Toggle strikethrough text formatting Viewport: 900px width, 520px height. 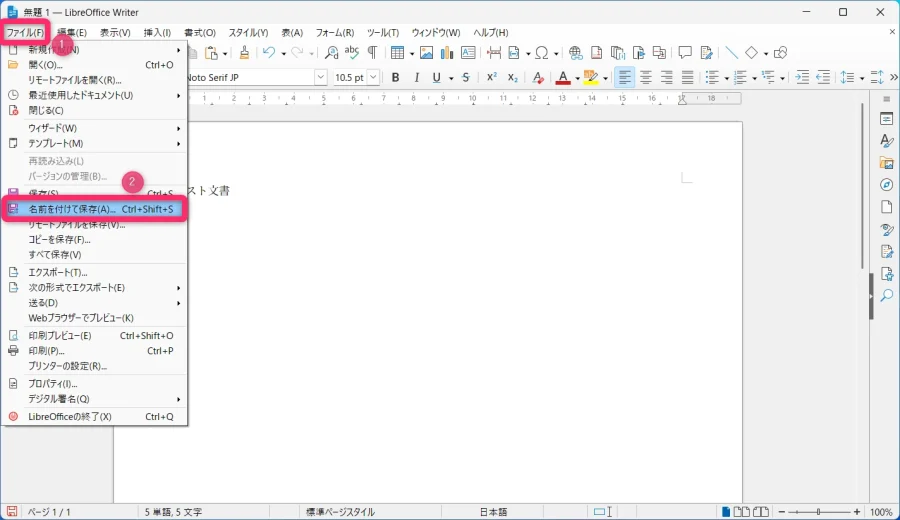point(466,77)
